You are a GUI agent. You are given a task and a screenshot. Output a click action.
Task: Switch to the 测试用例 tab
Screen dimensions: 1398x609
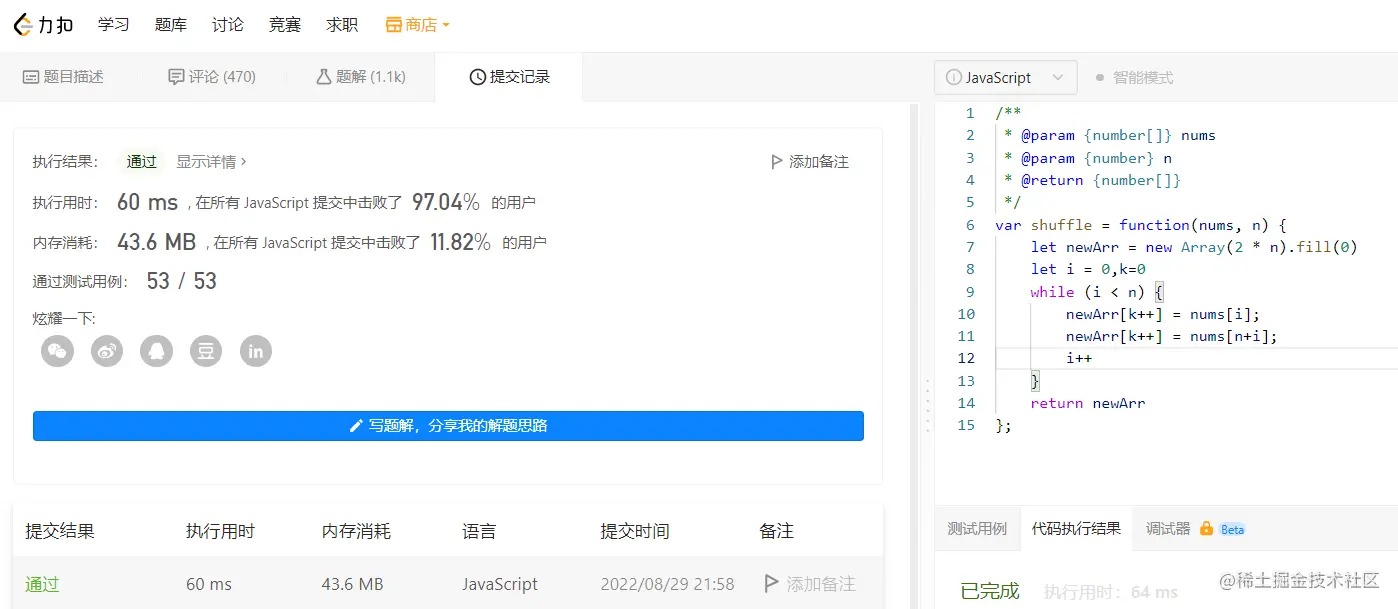point(977,529)
